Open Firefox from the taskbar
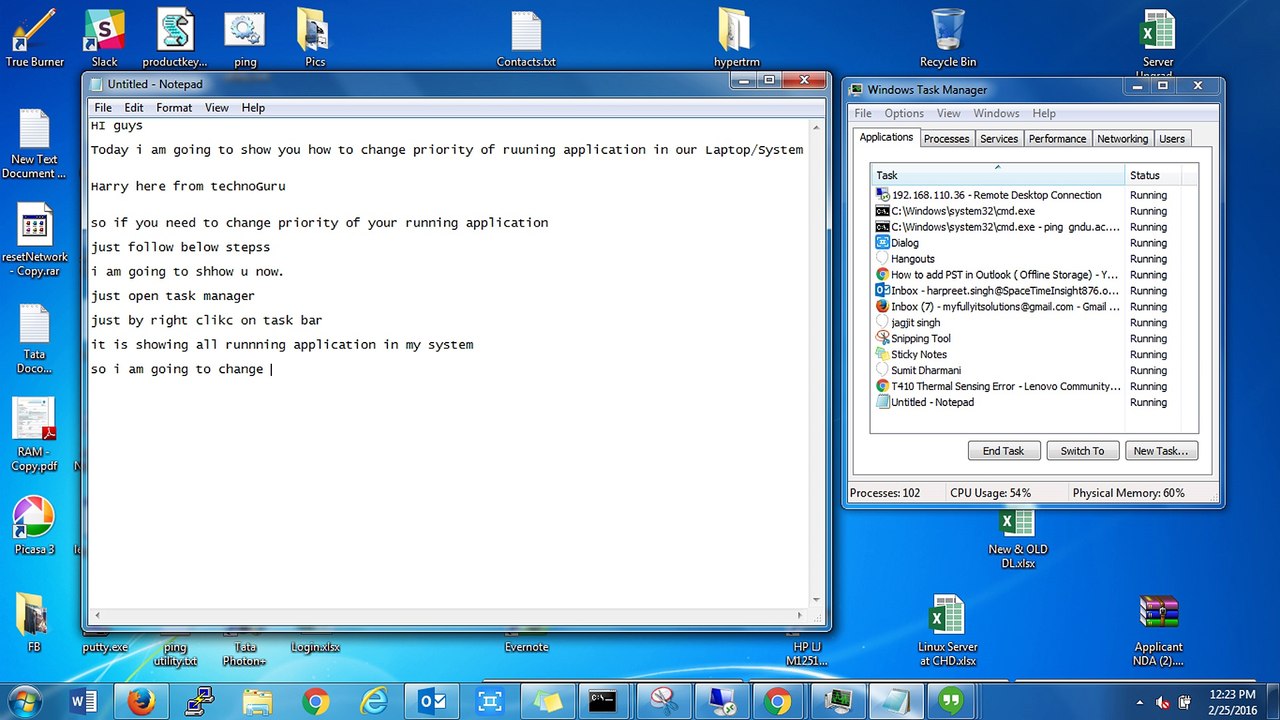The width and height of the screenshot is (1280, 720). coord(143,701)
